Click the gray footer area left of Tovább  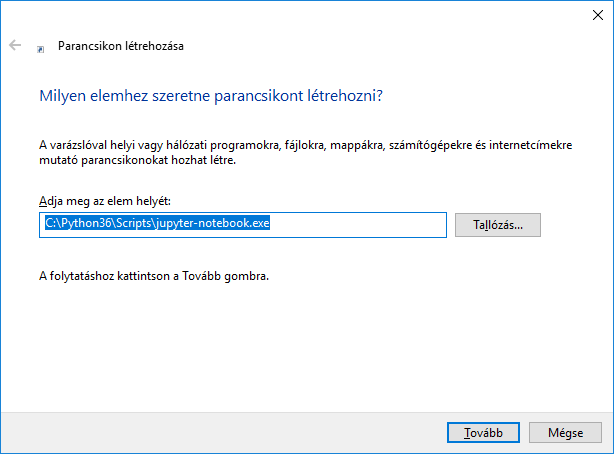click(220, 432)
